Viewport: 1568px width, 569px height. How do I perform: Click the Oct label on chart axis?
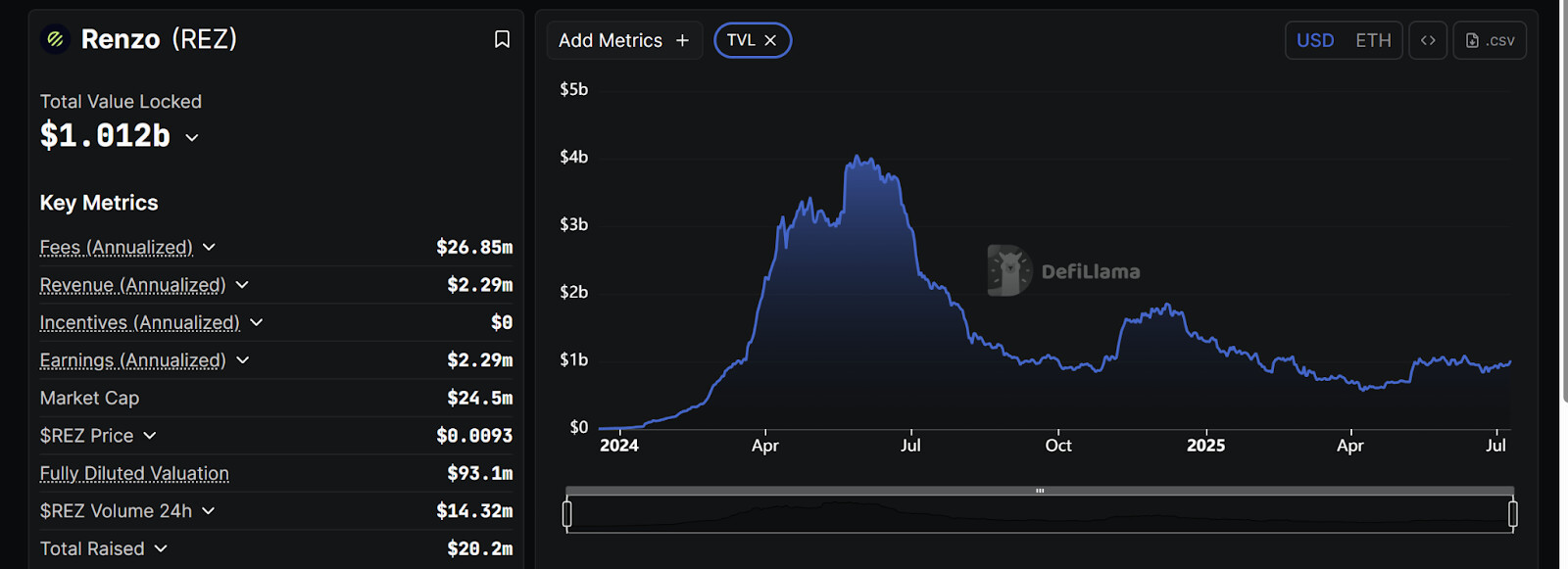(x=1058, y=446)
